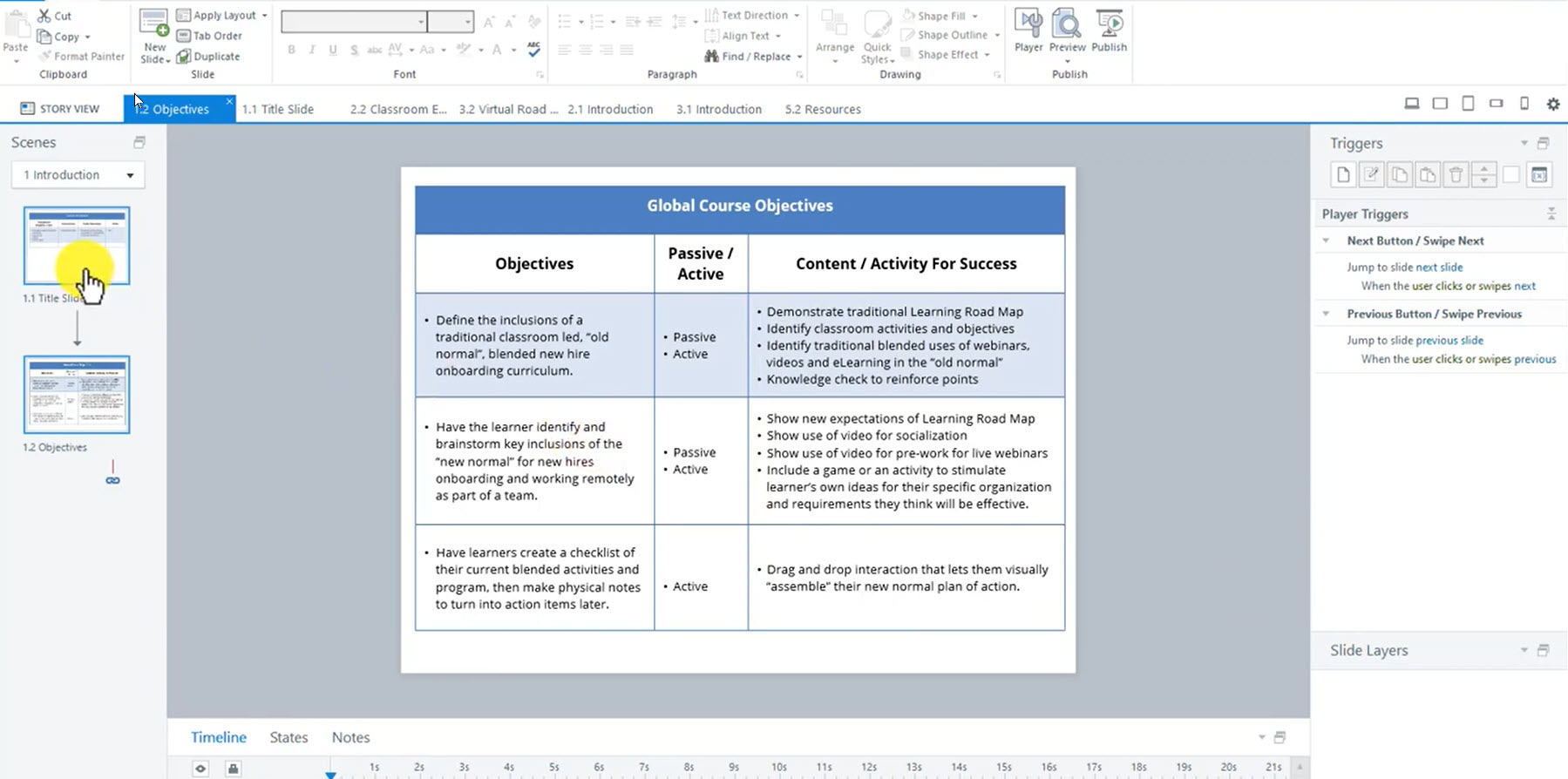Switch to tablet portrait view
1568x779 pixels.
pos(1468,104)
